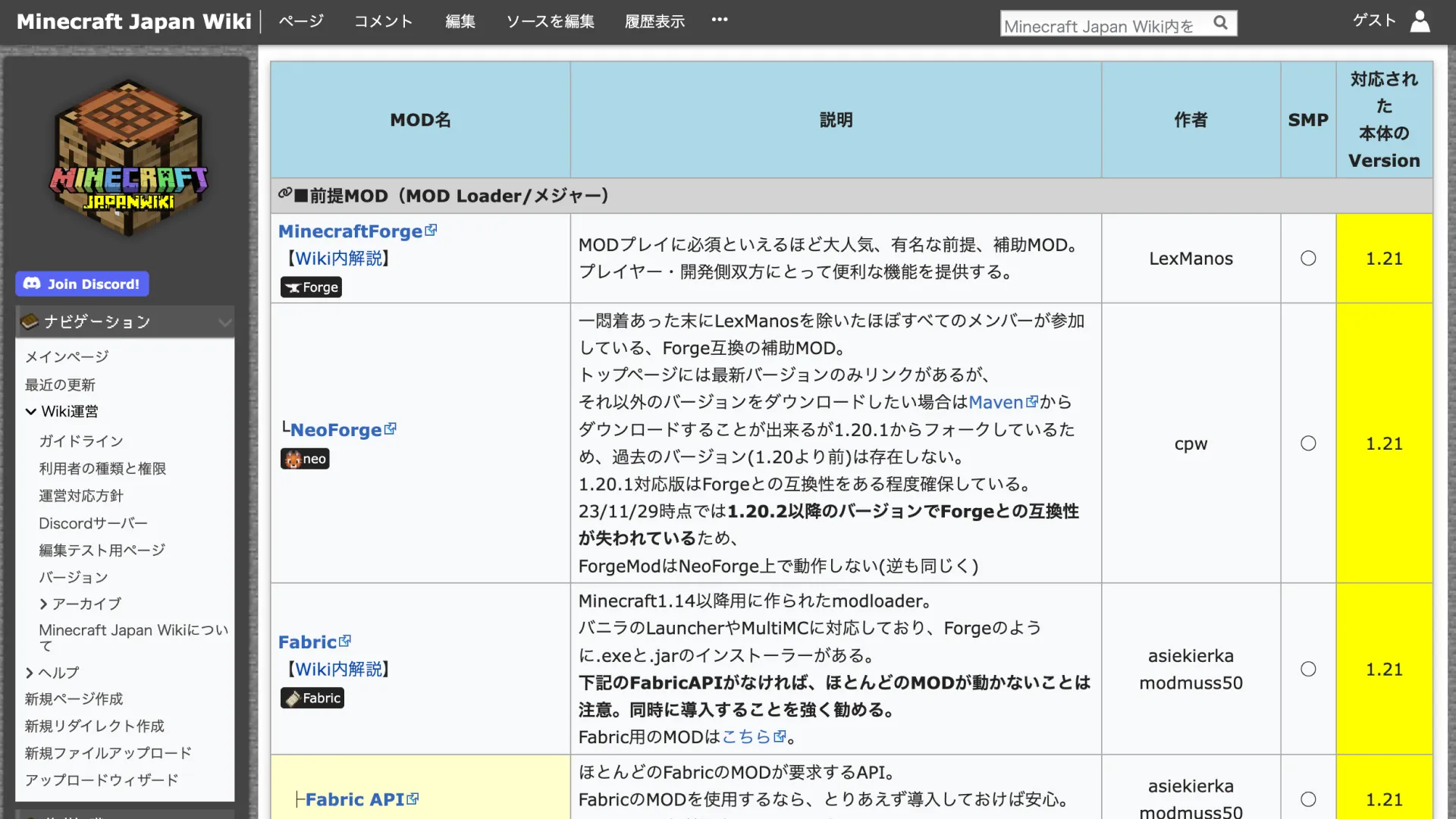
Task: Open the Fabric external link
Action: 314,642
